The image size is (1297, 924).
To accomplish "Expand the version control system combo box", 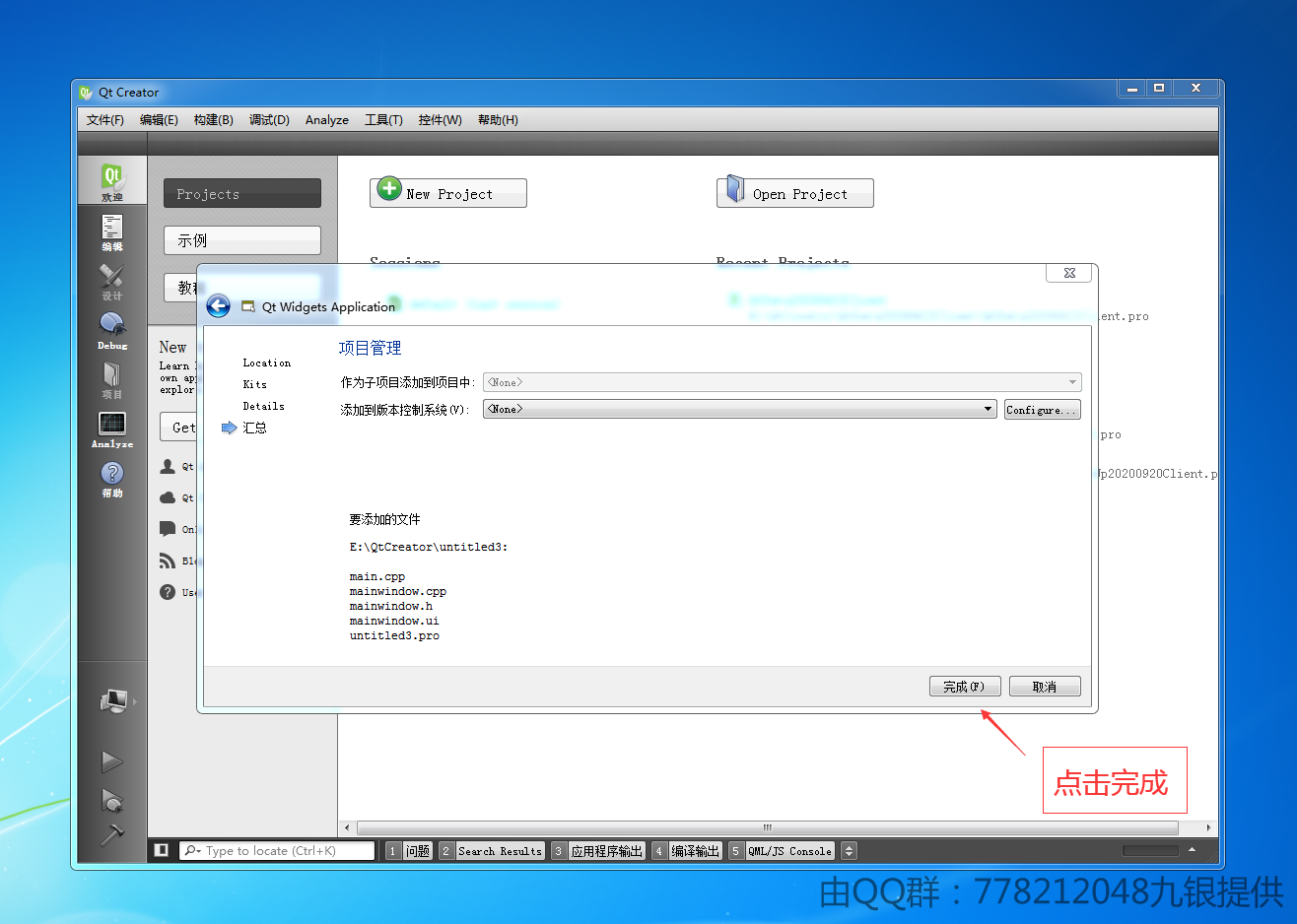I will coord(740,409).
